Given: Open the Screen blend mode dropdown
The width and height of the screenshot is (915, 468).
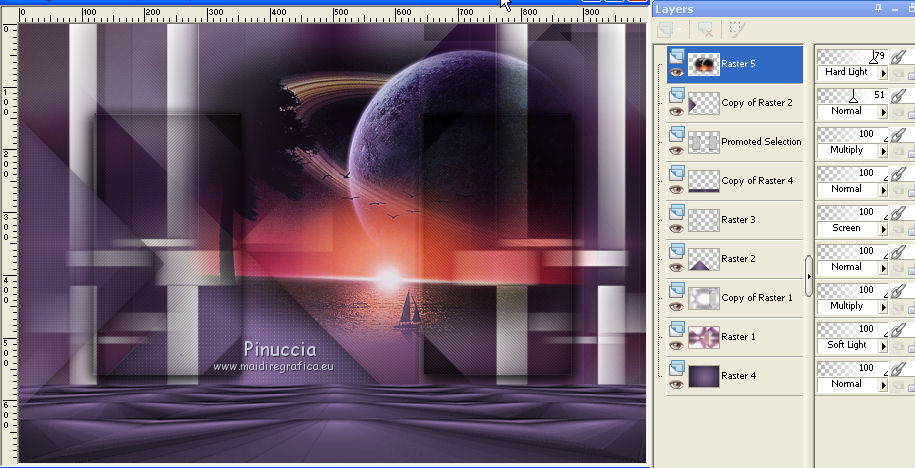Looking at the screenshot, I should [x=883, y=229].
